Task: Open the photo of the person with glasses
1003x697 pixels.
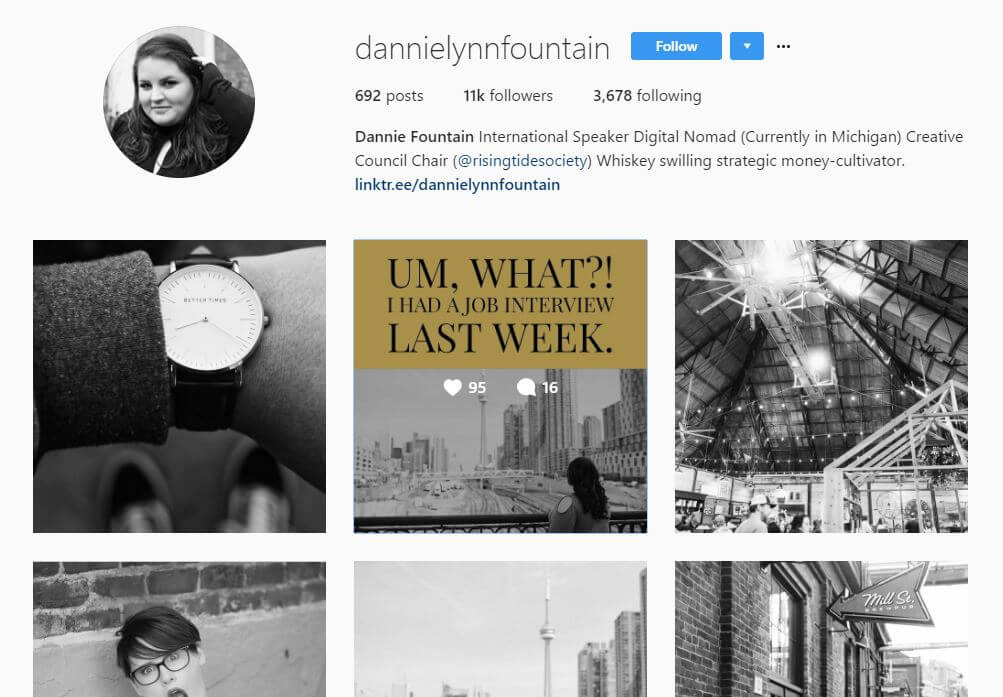Action: tap(179, 629)
